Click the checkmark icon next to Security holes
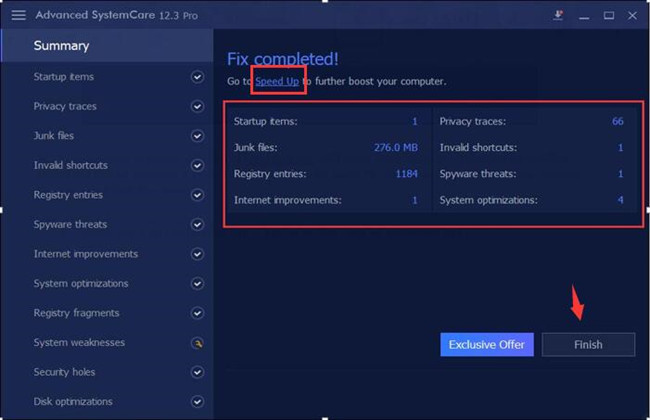The width and height of the screenshot is (650, 420). (x=197, y=372)
